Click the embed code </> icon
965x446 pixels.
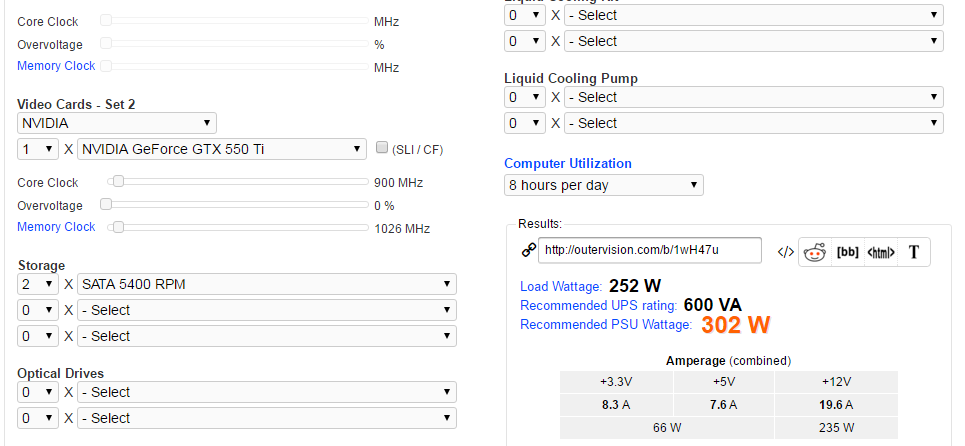[786, 252]
